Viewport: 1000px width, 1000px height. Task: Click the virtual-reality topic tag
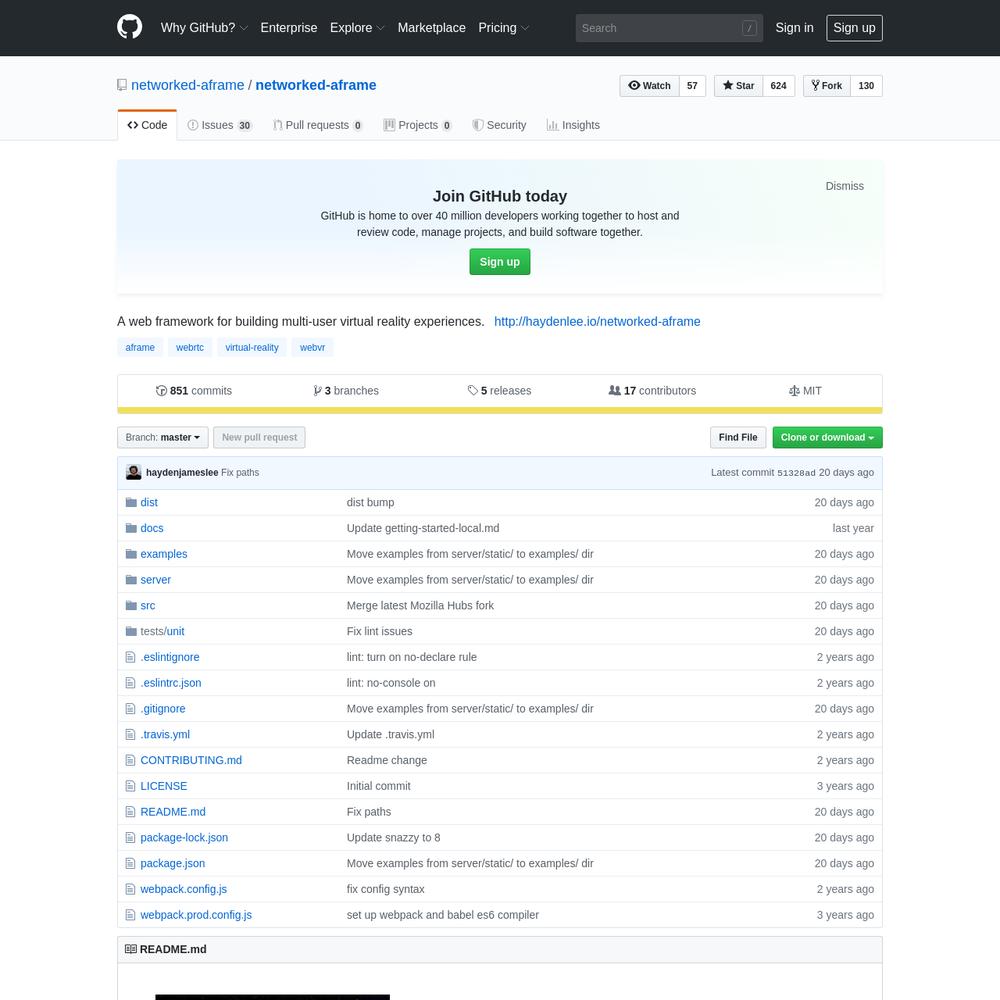(252, 348)
